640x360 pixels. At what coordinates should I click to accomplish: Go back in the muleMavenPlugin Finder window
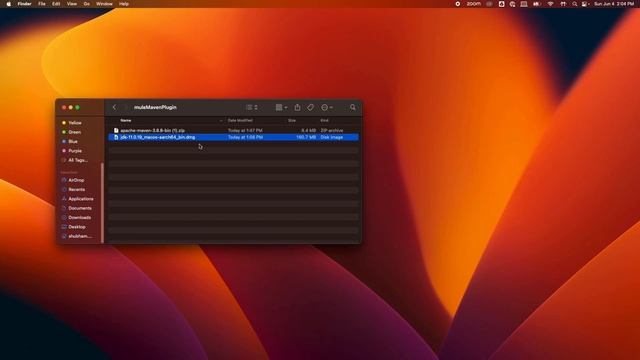click(114, 107)
